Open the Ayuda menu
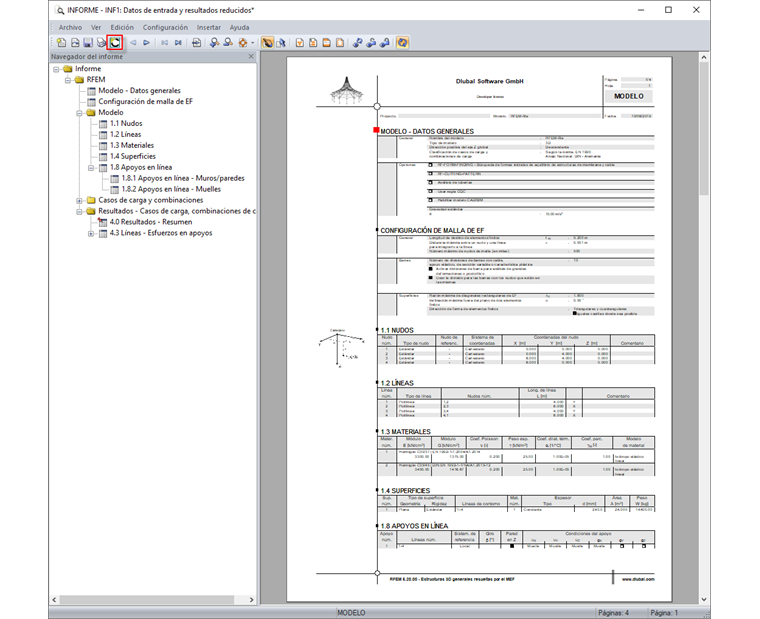Image resolution: width=760 pixels, height=619 pixels. tap(239, 28)
